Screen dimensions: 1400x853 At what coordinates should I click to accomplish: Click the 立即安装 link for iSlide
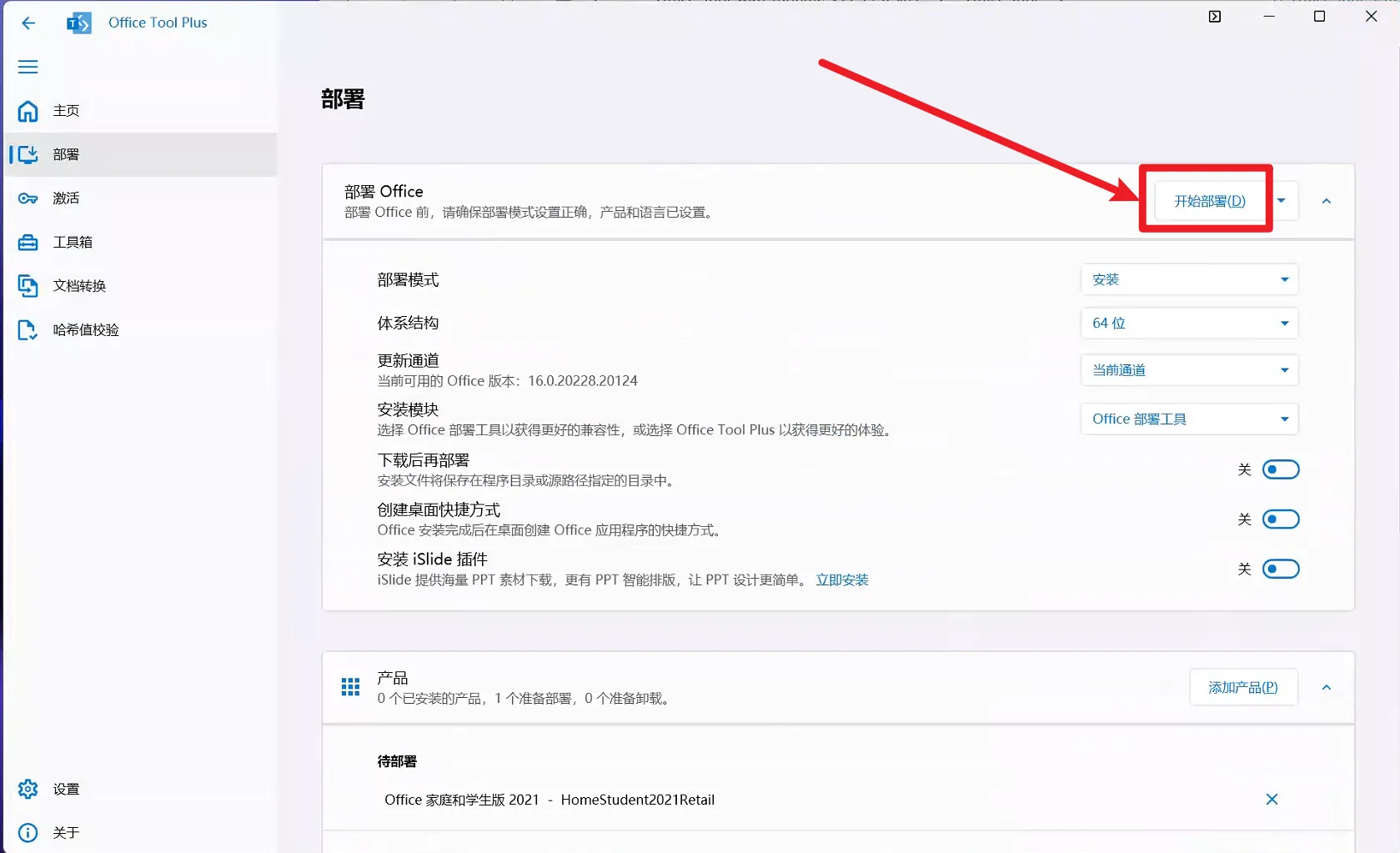(x=842, y=580)
